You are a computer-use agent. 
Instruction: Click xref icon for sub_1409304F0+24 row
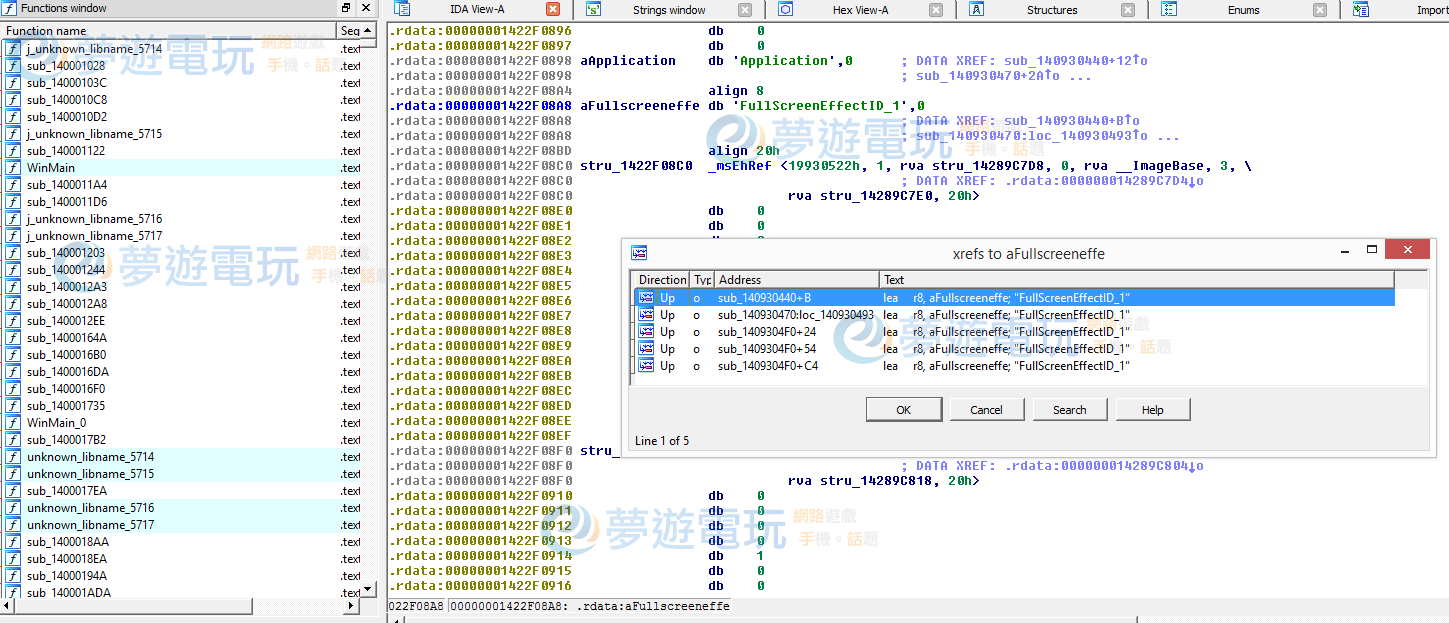(646, 332)
